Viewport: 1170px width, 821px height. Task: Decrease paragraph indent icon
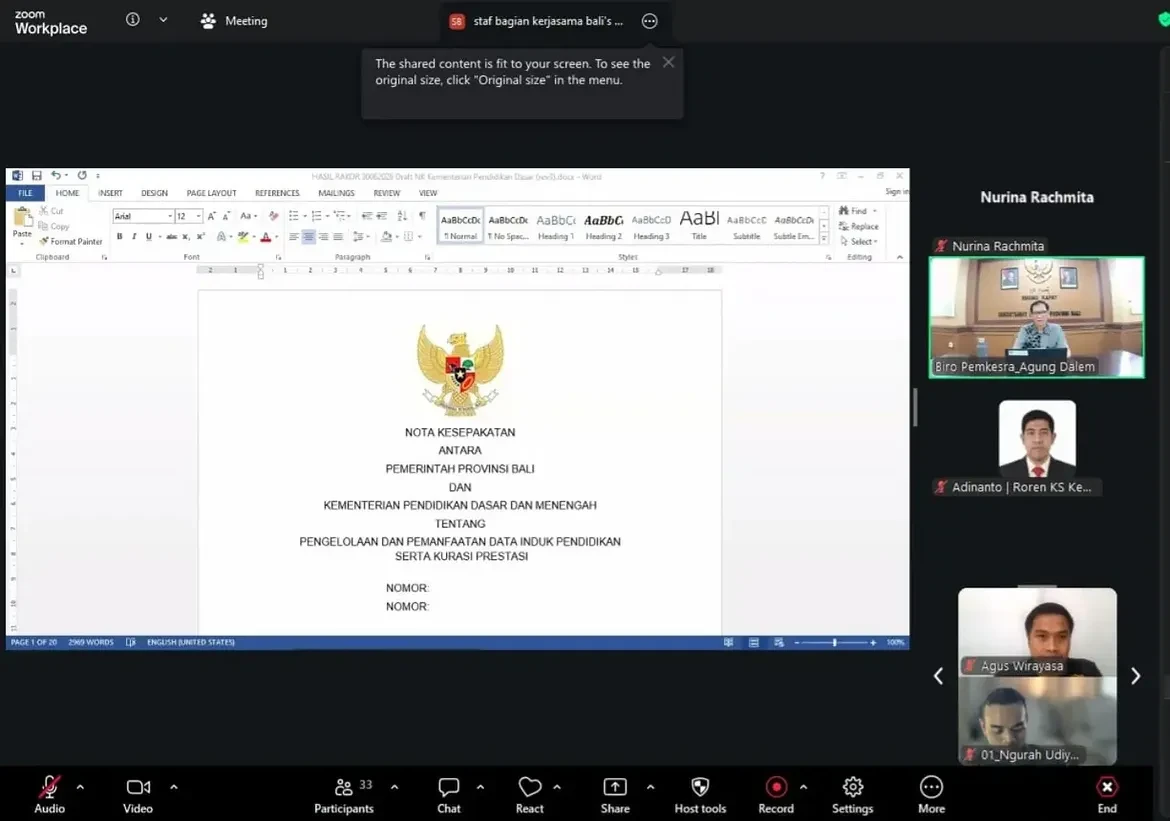366,216
